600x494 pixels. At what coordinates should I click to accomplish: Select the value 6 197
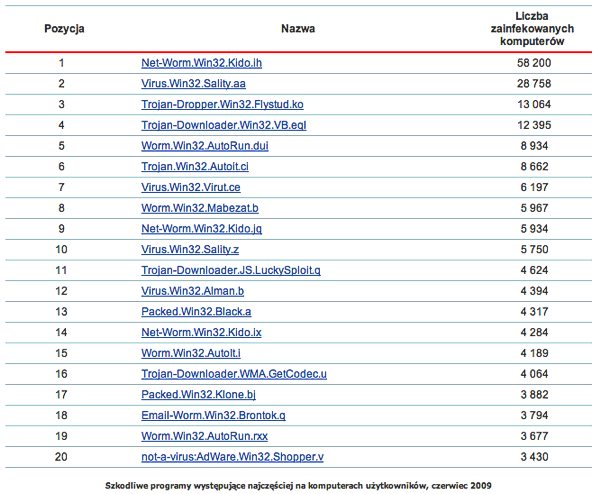tap(534, 187)
